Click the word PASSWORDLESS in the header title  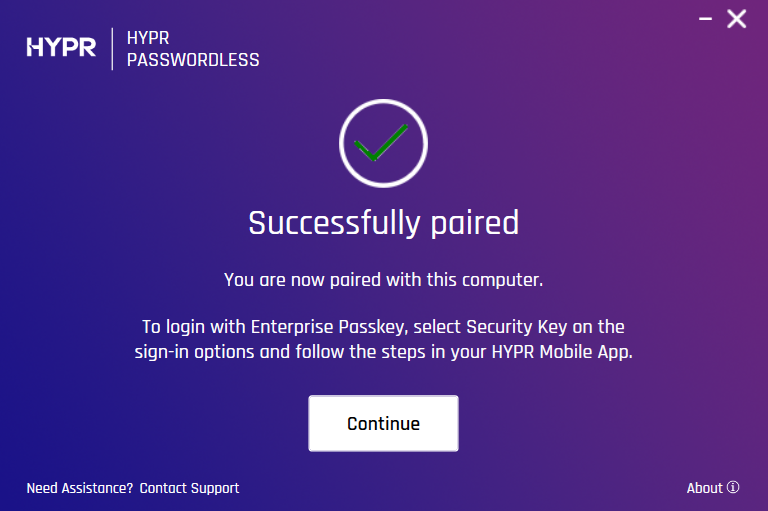coord(193,60)
